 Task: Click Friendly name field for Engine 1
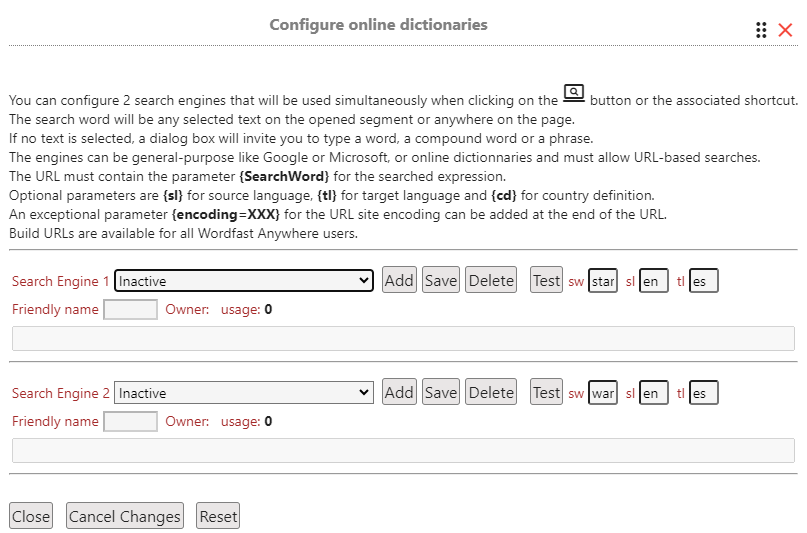(x=131, y=310)
